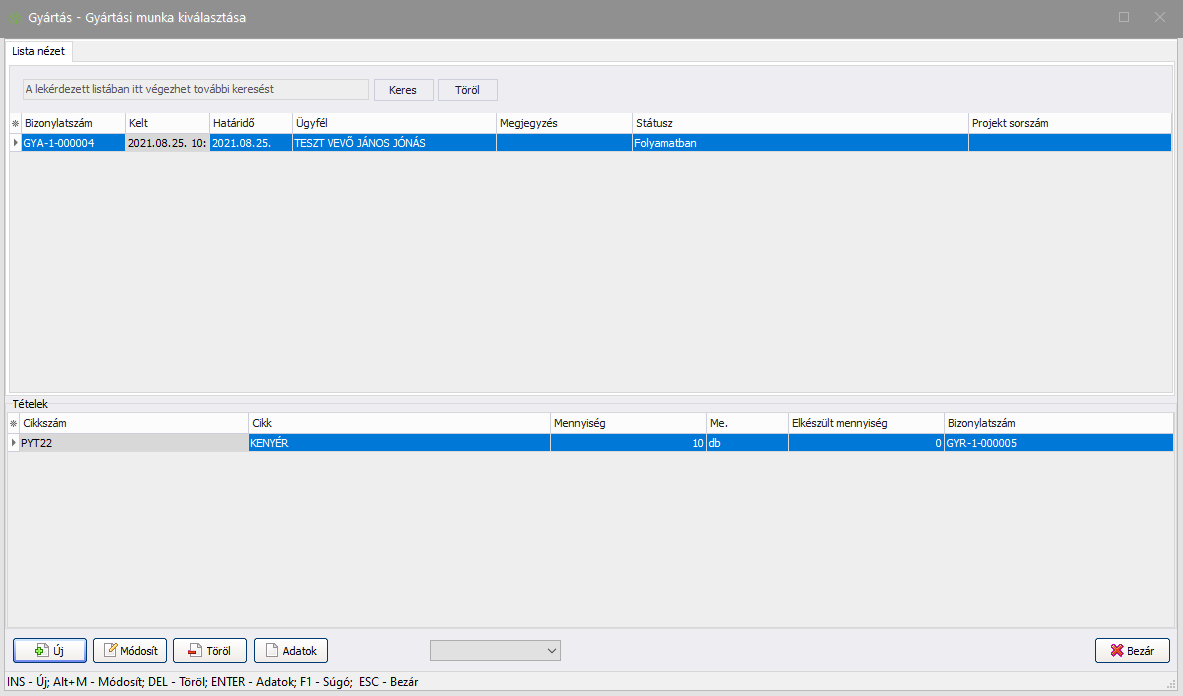Click the Elkészült mennyiség column header
This screenshot has height=696, width=1183.
(865, 424)
